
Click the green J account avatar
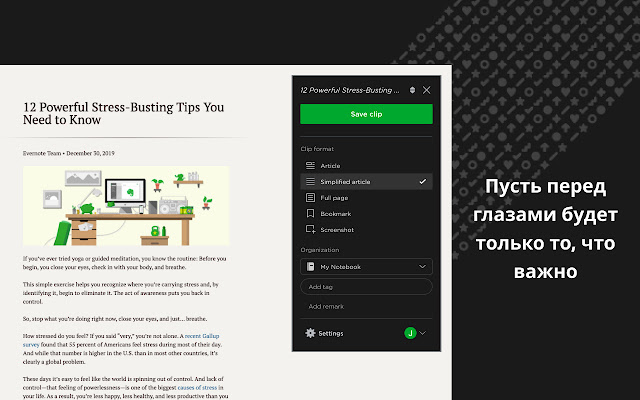coord(410,333)
